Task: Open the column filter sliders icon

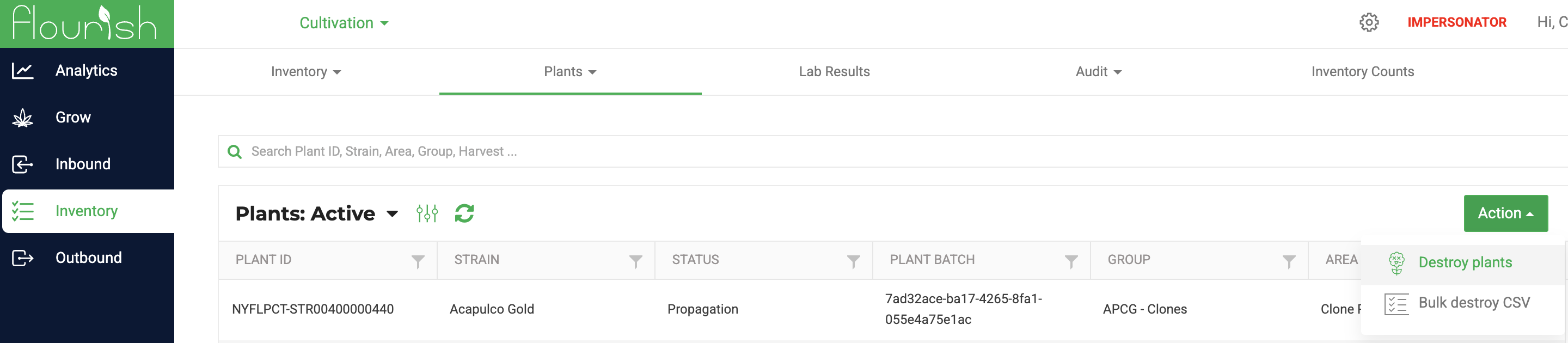Action: [x=427, y=213]
